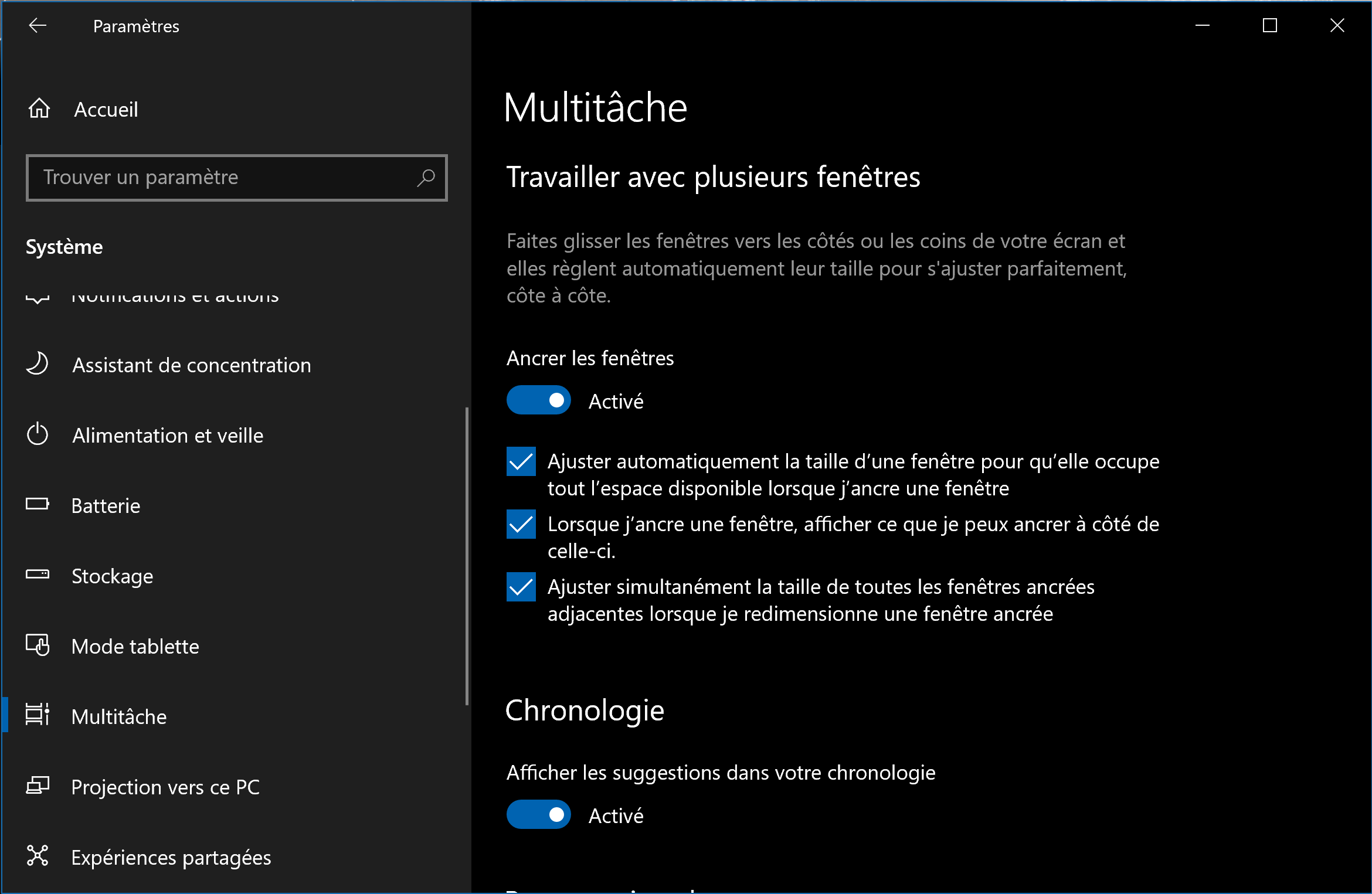Close the Paramètres window

pos(1337,26)
